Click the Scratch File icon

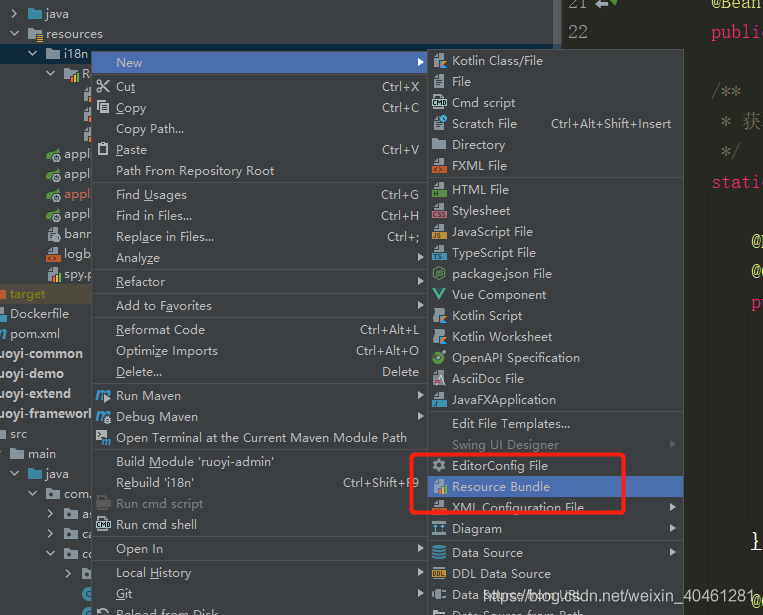(x=439, y=124)
